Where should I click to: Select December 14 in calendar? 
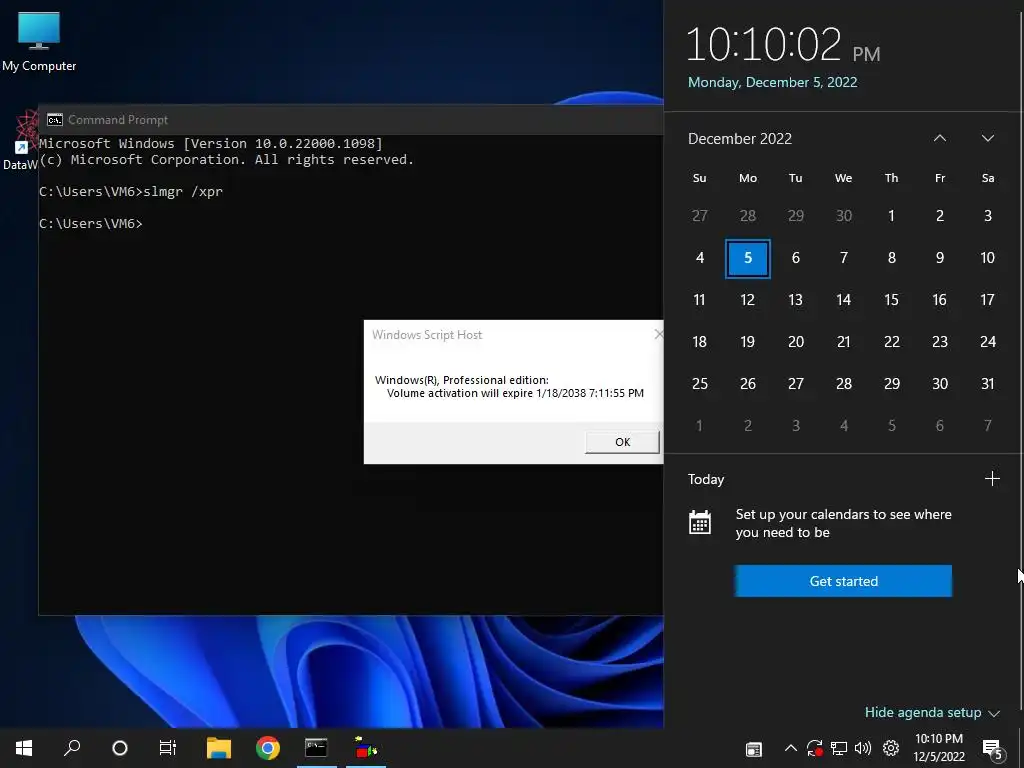tap(844, 300)
